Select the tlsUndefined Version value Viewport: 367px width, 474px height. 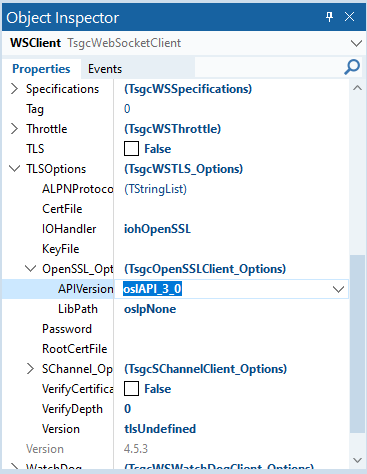160,429
